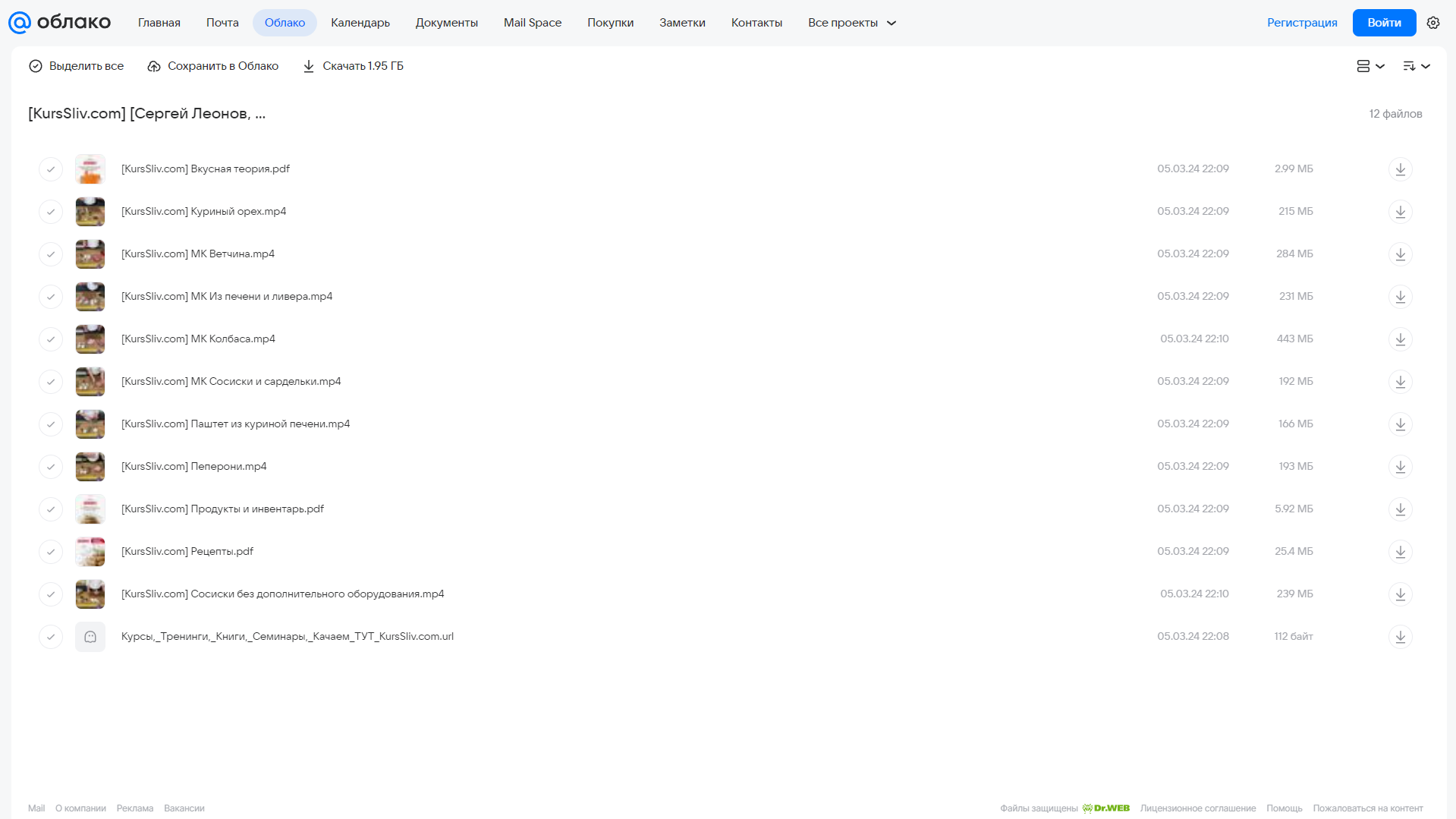Screen dimensions: 1456x819
Task: Open thumbnail of Паштет из куриной печени.mp4
Action: click(90, 424)
